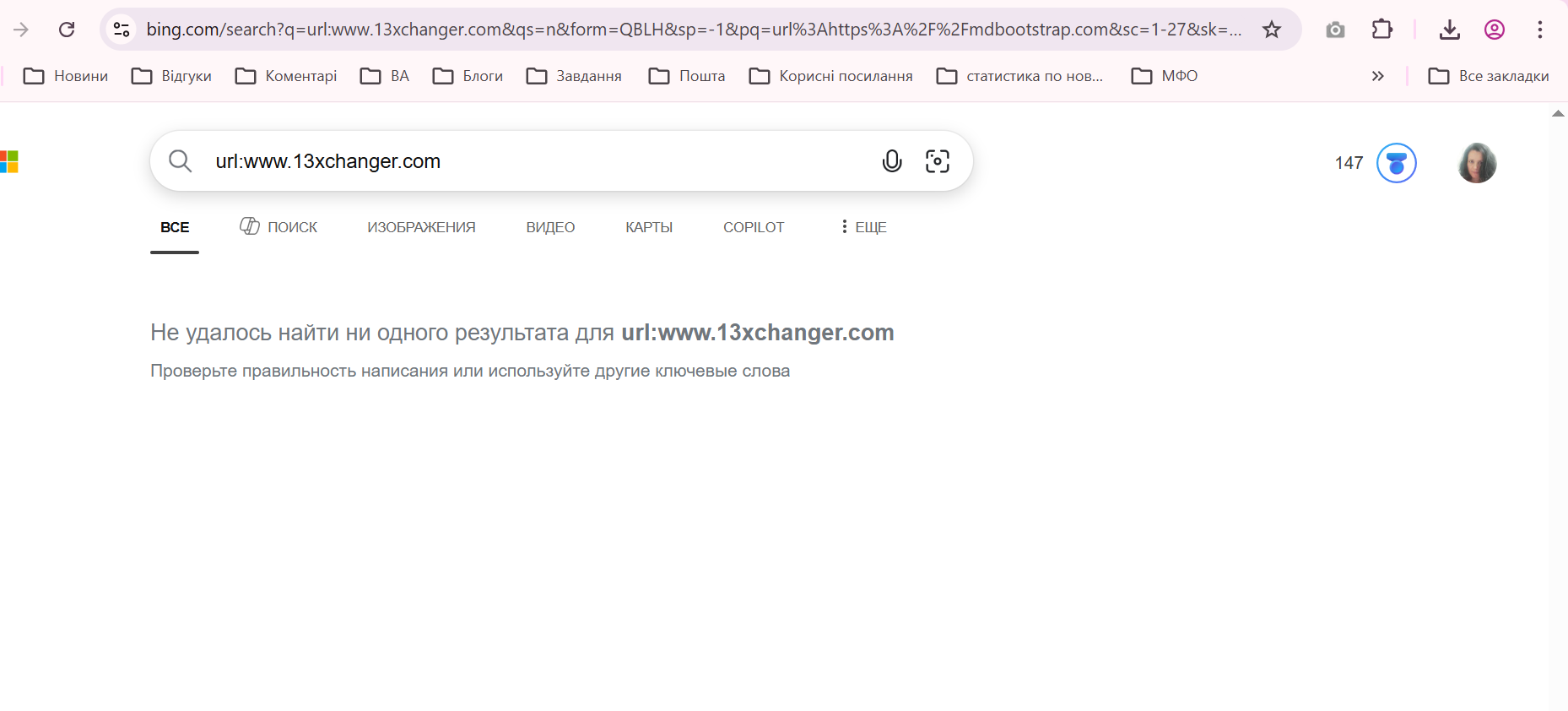1568x711 pixels.
Task: Click the Проверьте правильность написания text
Action: coord(470,371)
